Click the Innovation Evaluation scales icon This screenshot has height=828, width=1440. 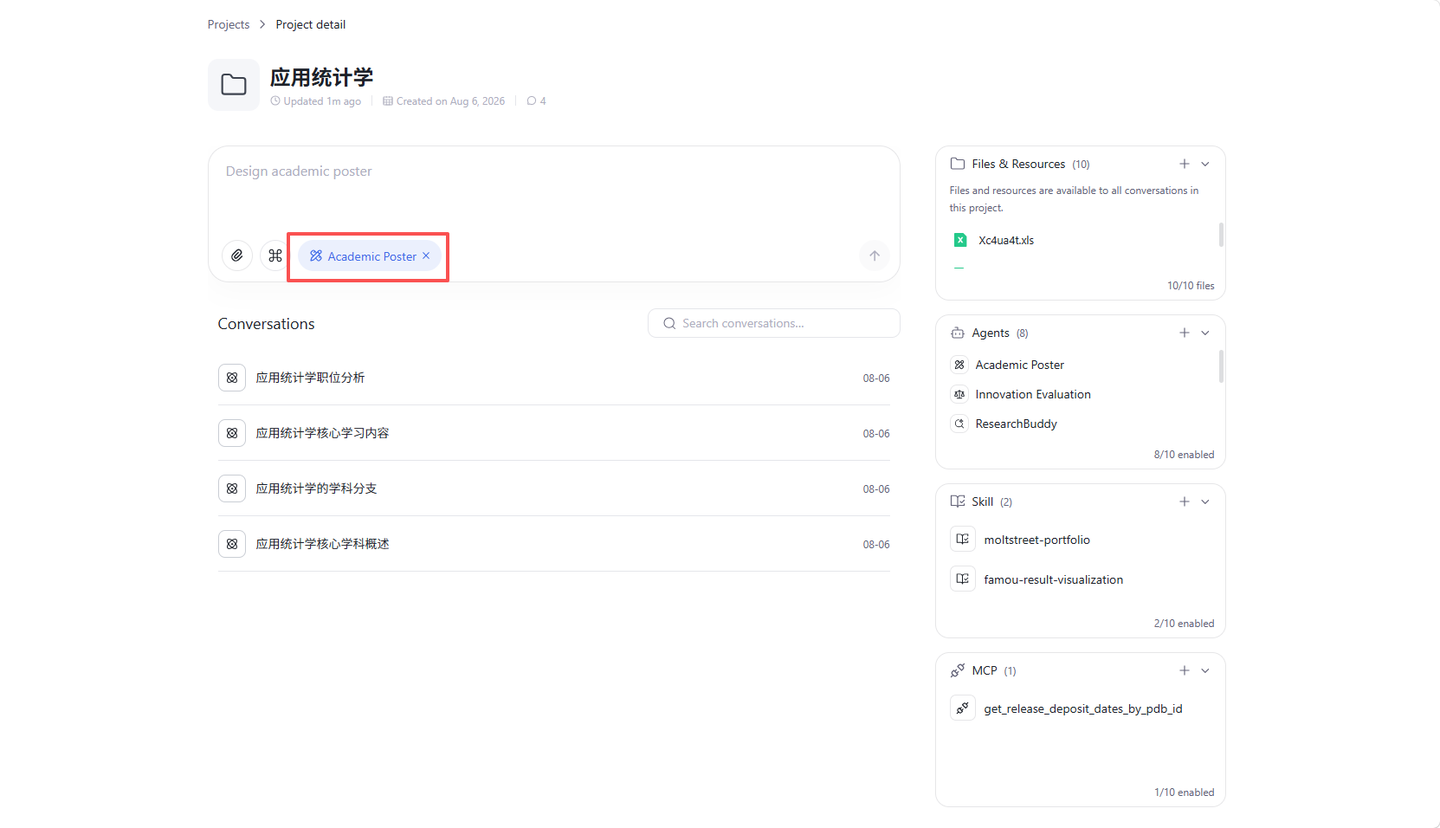coord(959,394)
